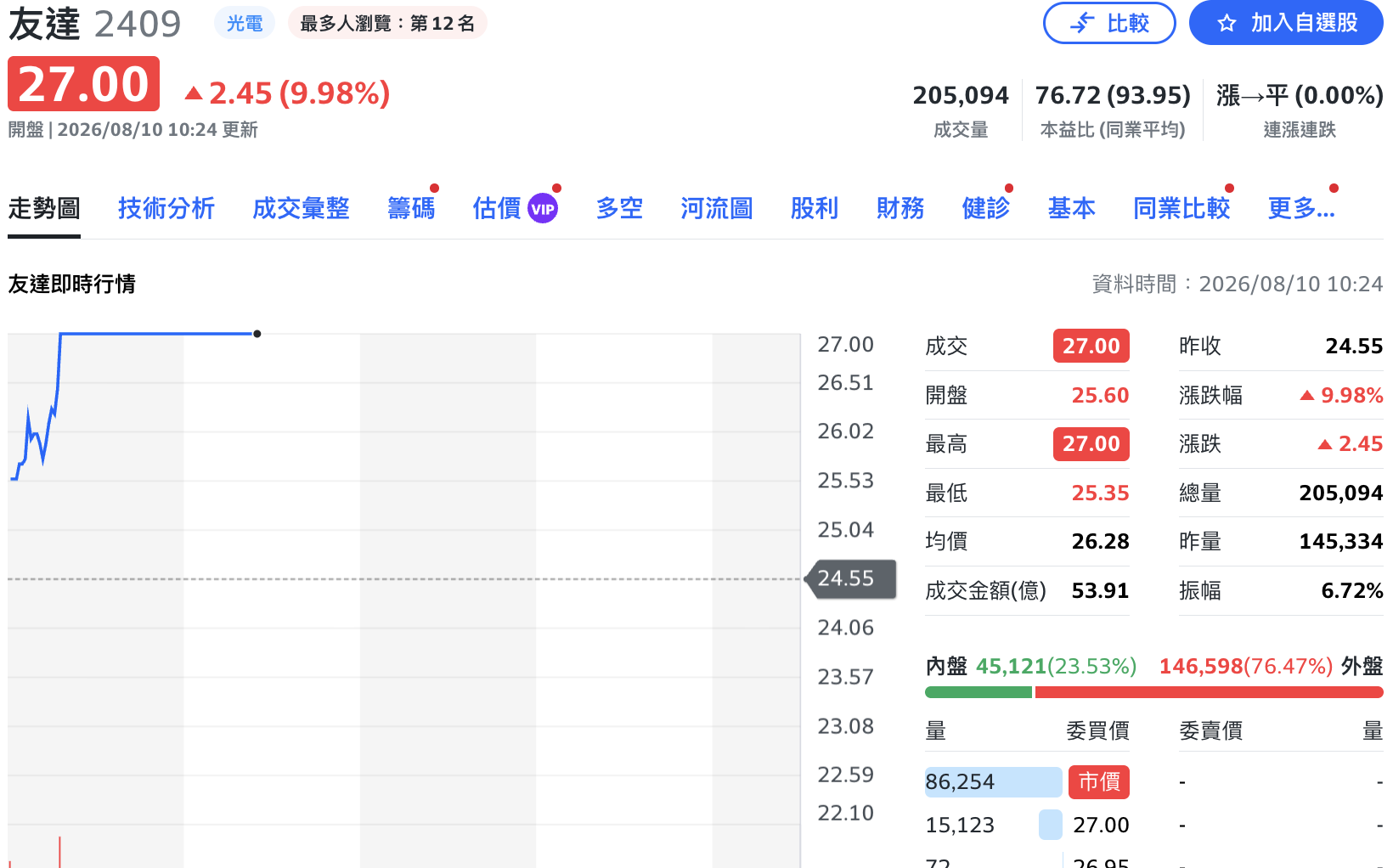Click the 光電 industry tag
This screenshot has width=1393, height=868.
click(245, 23)
